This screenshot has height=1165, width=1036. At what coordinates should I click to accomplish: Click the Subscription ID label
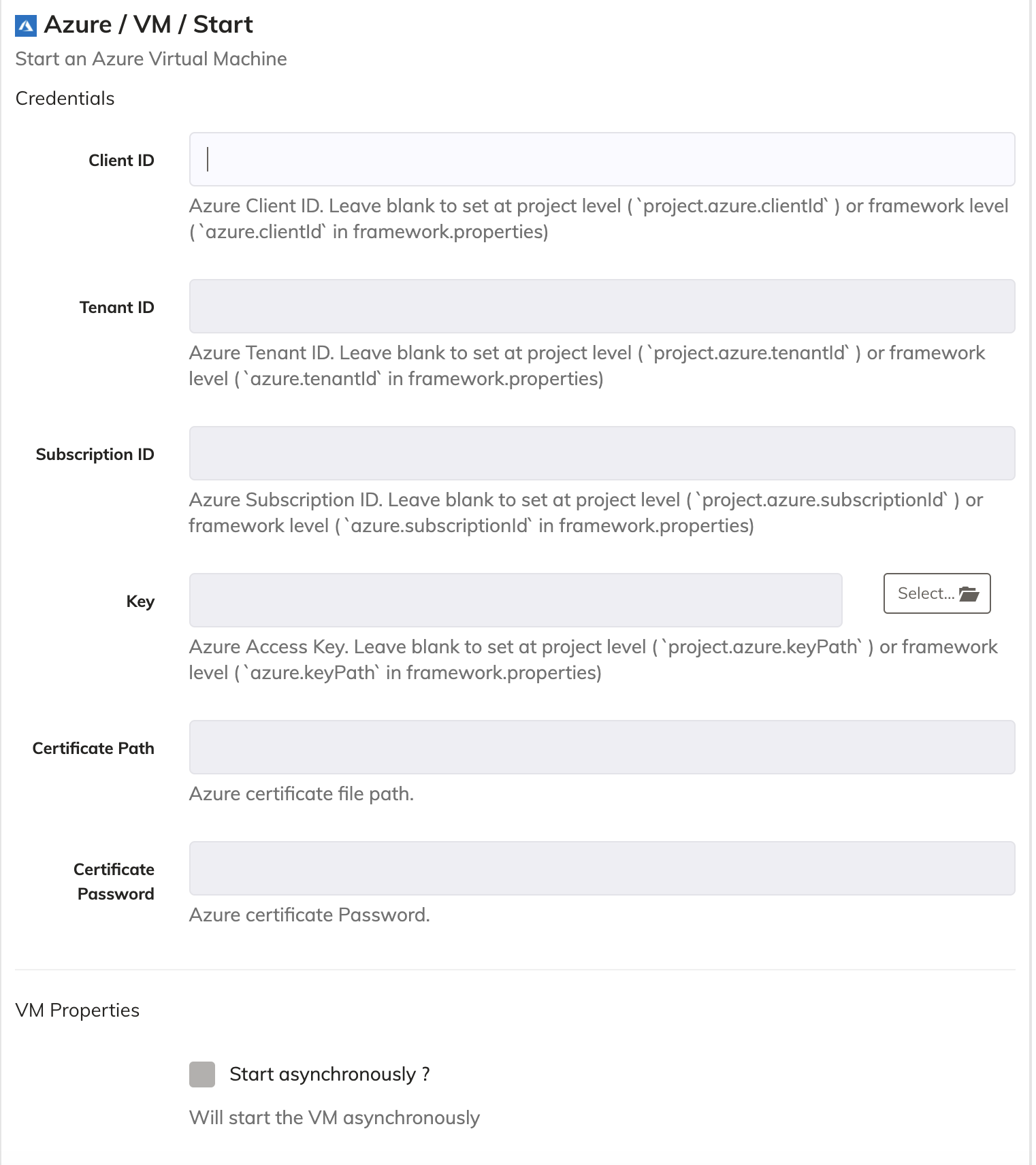(95, 454)
